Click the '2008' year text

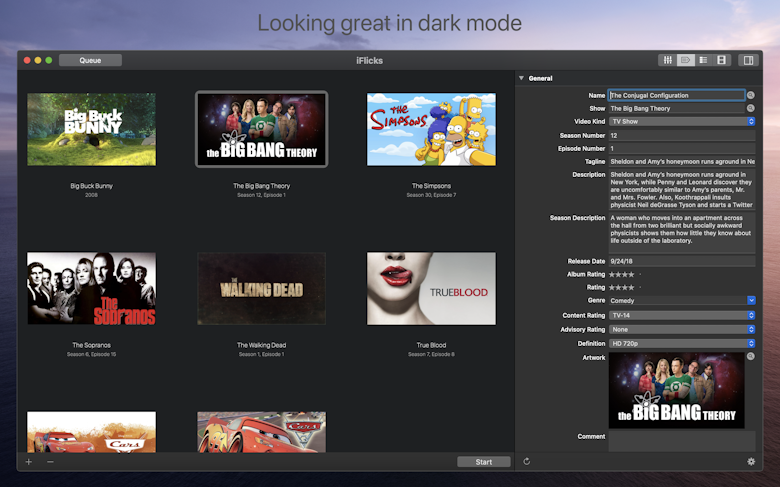(92, 195)
